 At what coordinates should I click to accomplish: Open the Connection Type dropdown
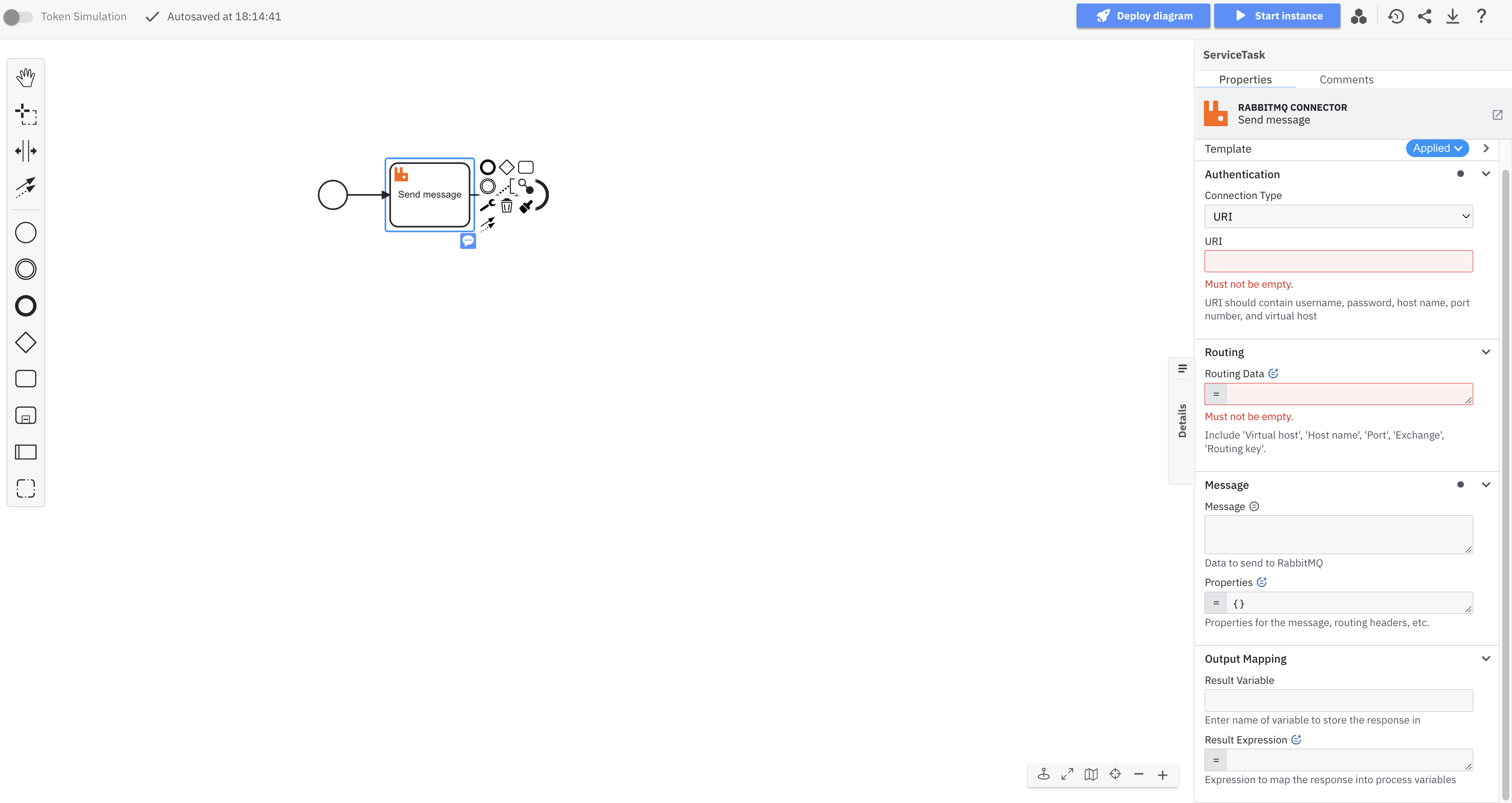pyautogui.click(x=1338, y=217)
